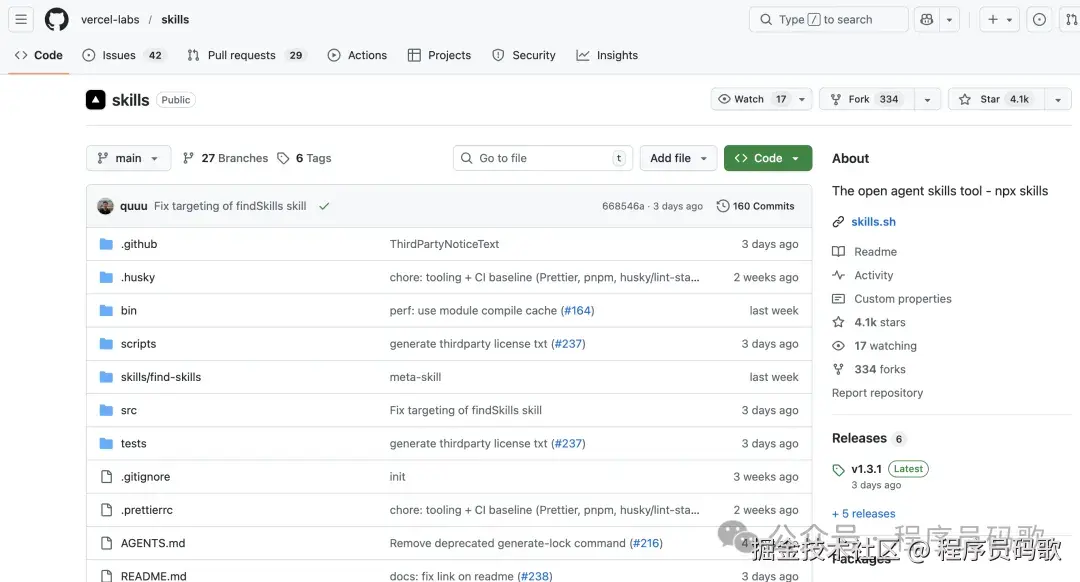
Task: Open the meta-skill commit message
Action: click(x=415, y=377)
